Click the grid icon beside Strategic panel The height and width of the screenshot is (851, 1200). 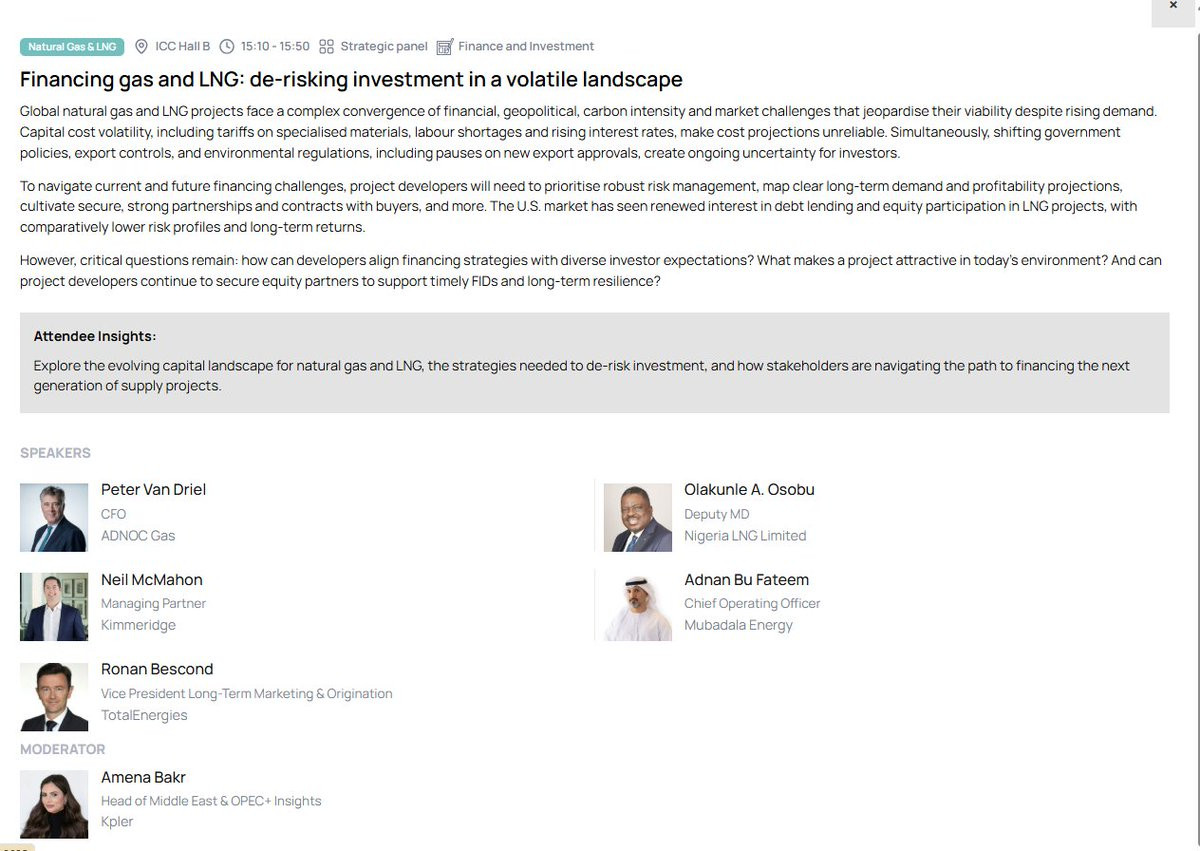point(326,47)
